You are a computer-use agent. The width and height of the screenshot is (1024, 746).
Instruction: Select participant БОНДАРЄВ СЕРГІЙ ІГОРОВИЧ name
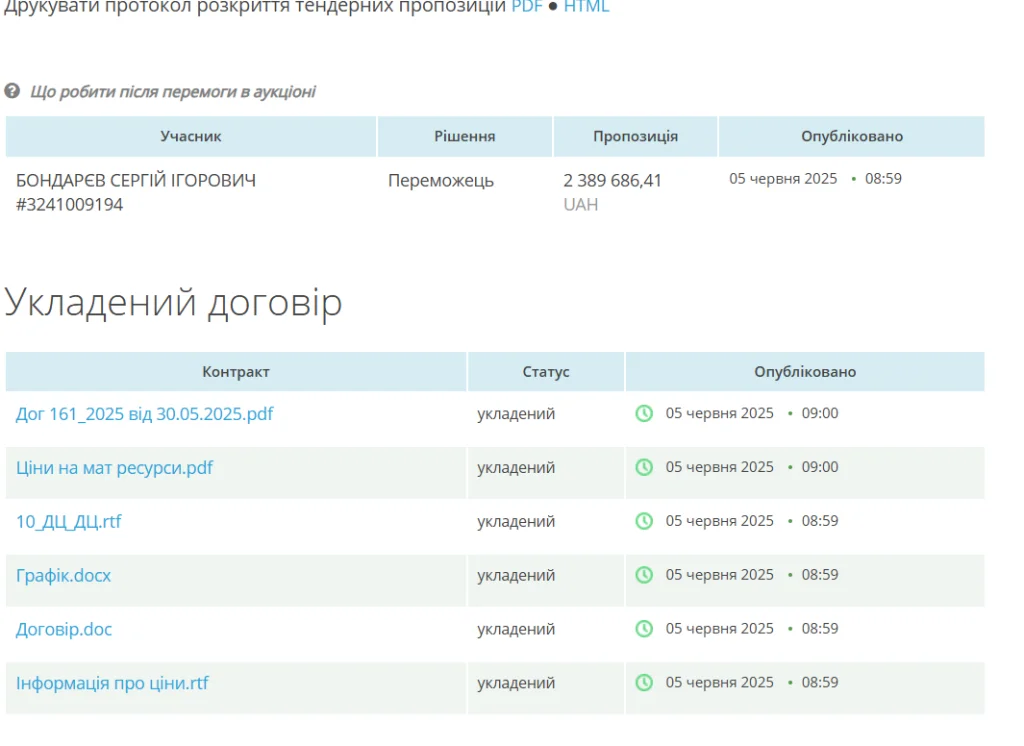[x=136, y=181]
